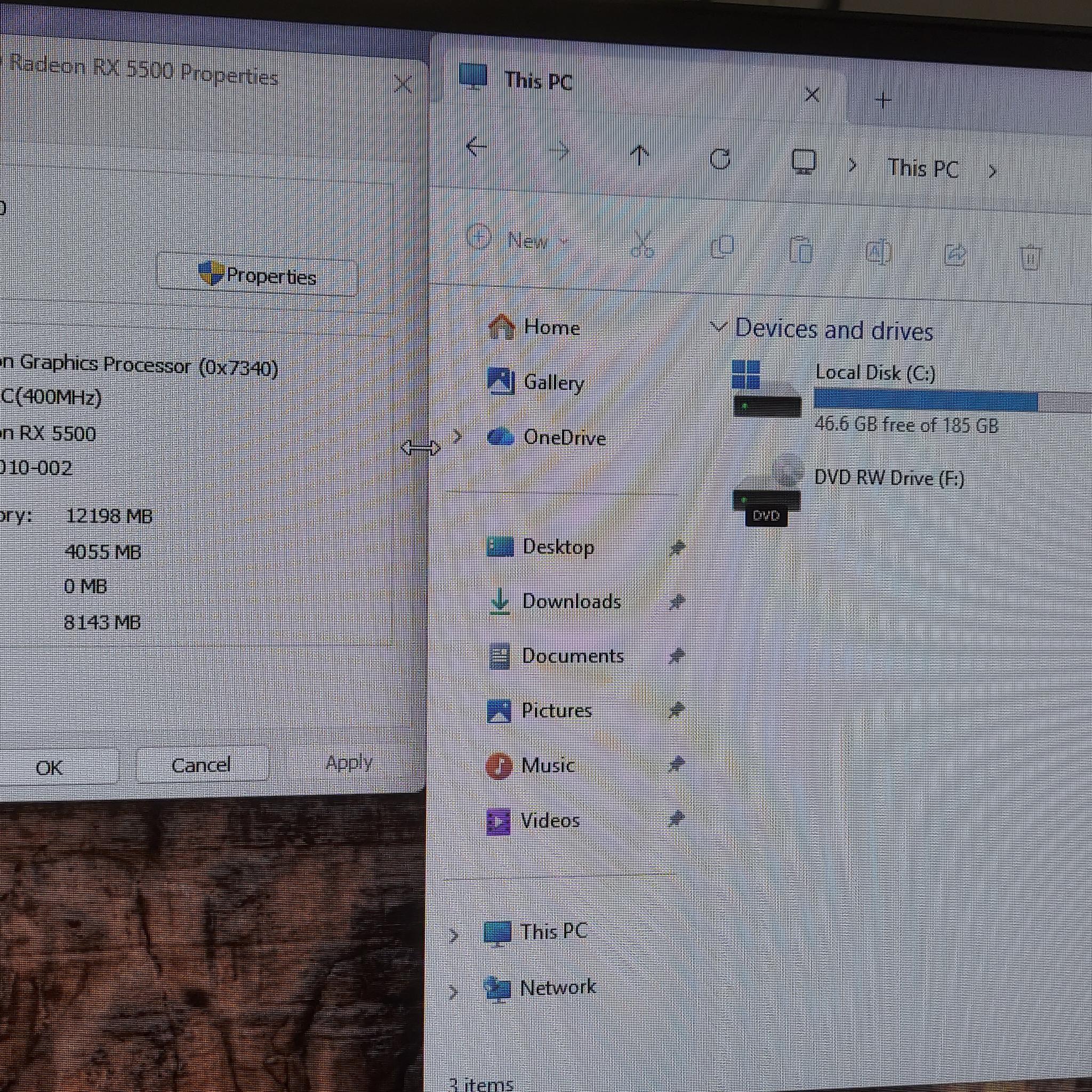Open a new tab with plus button
Viewport: 1092px width, 1092px height.
[883, 101]
